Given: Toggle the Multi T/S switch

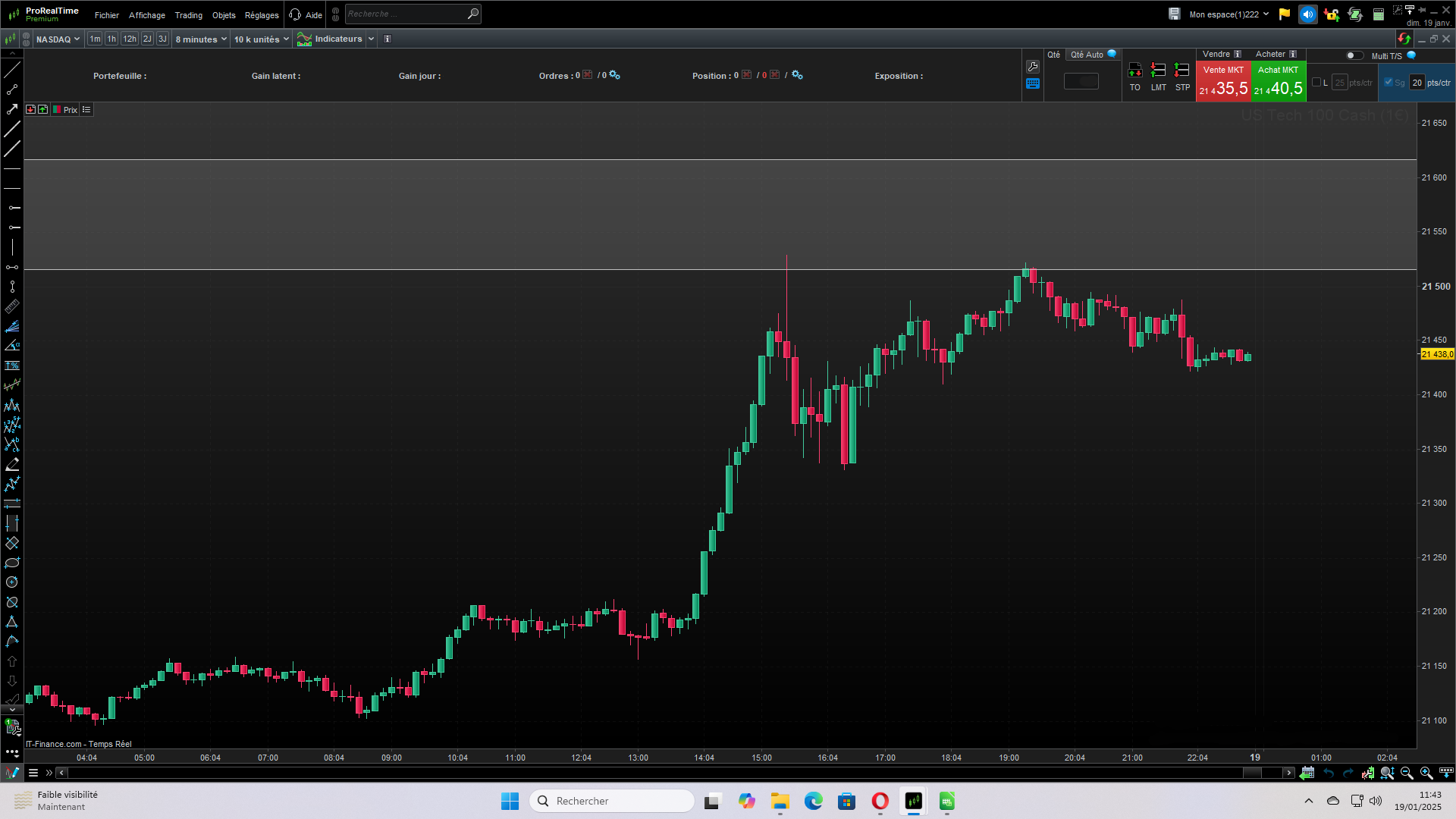Looking at the screenshot, I should [x=1354, y=55].
